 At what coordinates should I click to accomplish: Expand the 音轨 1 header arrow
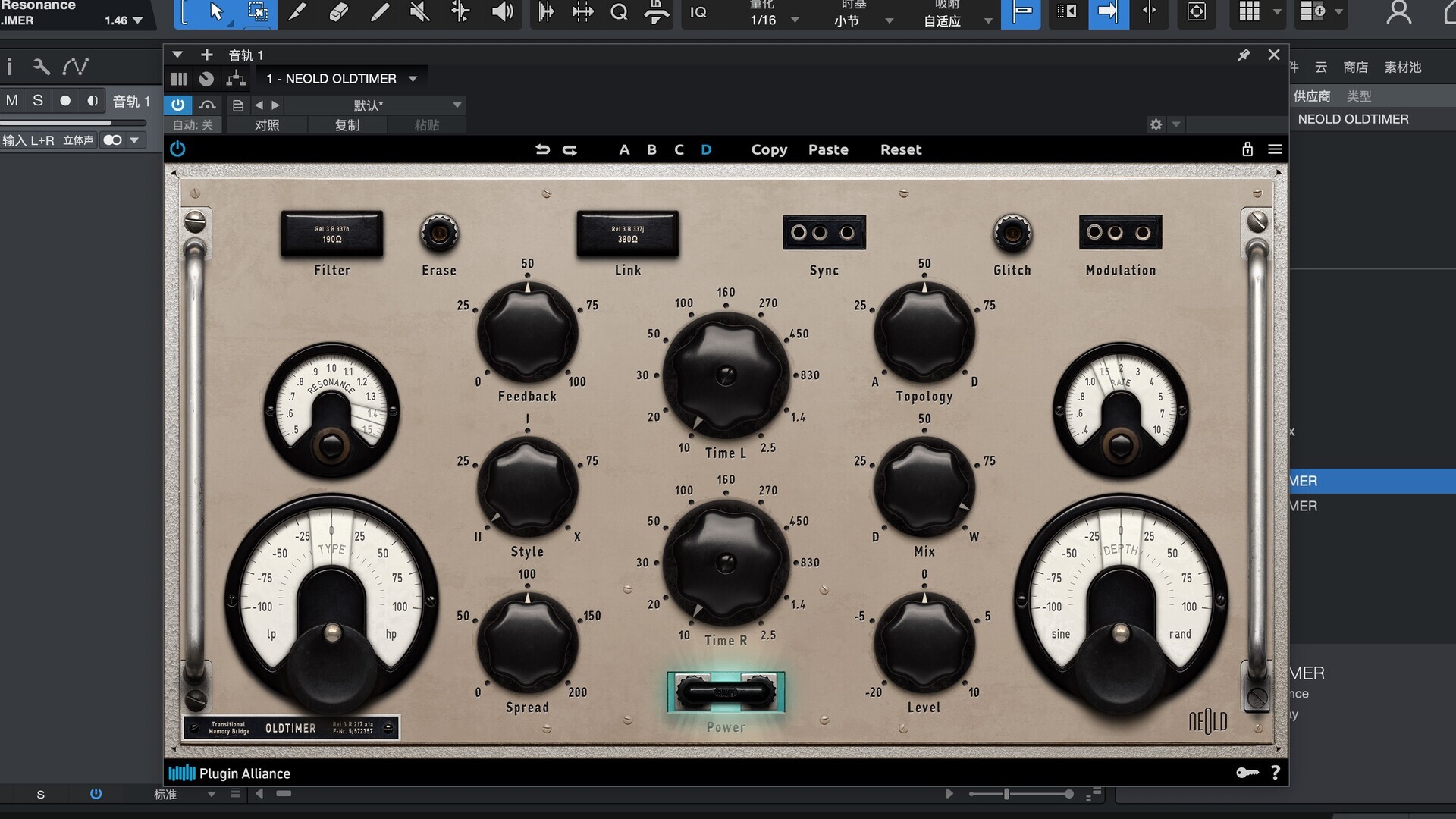tap(177, 55)
